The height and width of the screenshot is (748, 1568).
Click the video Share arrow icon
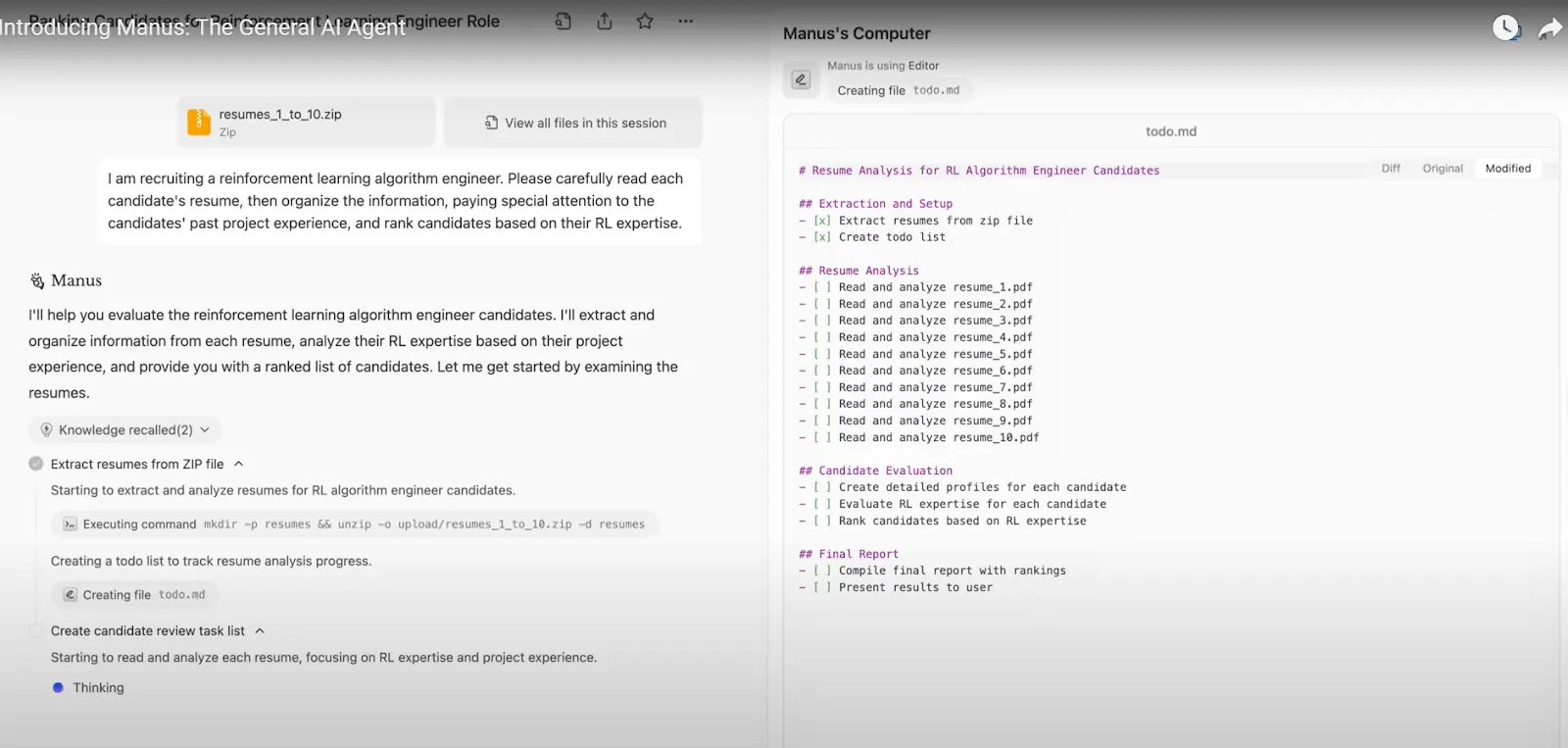pyautogui.click(x=1549, y=29)
